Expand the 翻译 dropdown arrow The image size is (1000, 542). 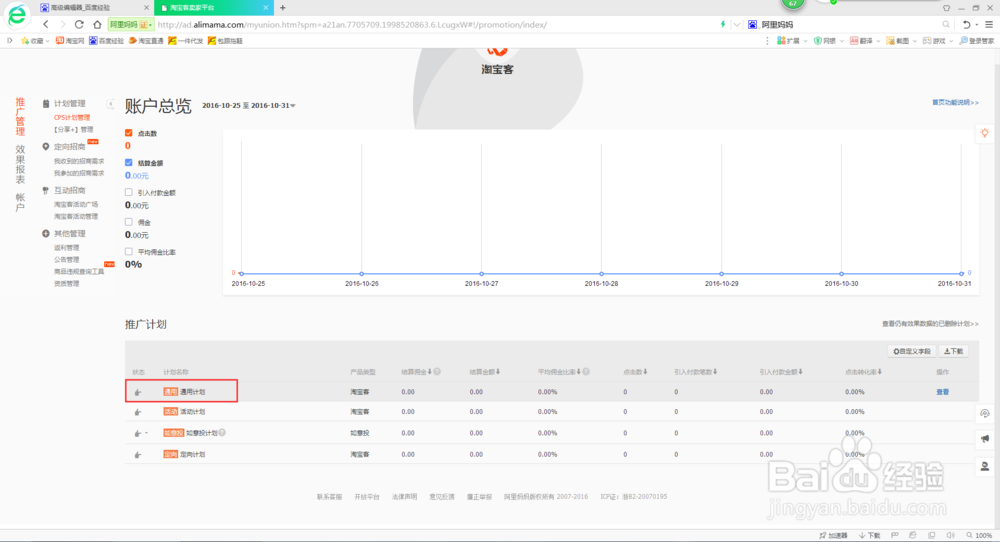878,41
